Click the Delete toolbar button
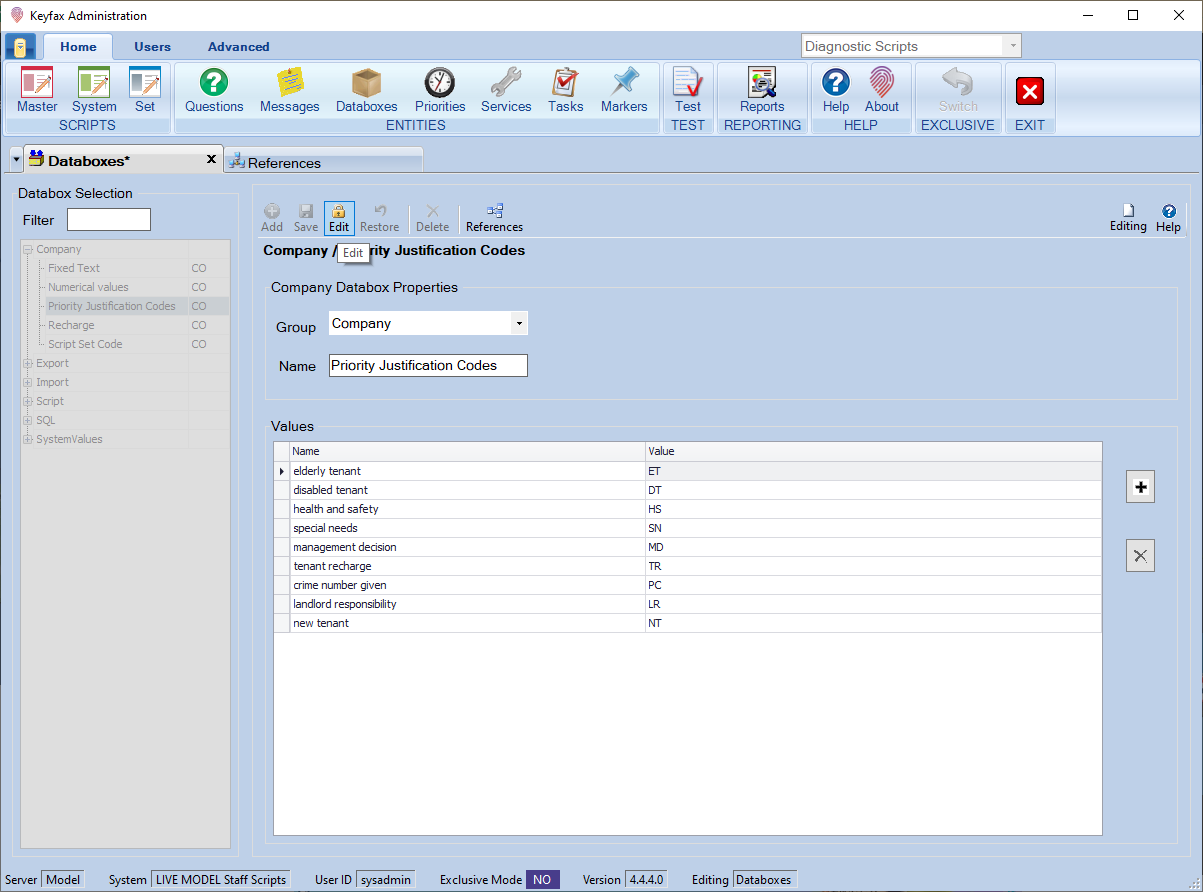Screen dimensions: 1203x892 [x=433, y=218]
